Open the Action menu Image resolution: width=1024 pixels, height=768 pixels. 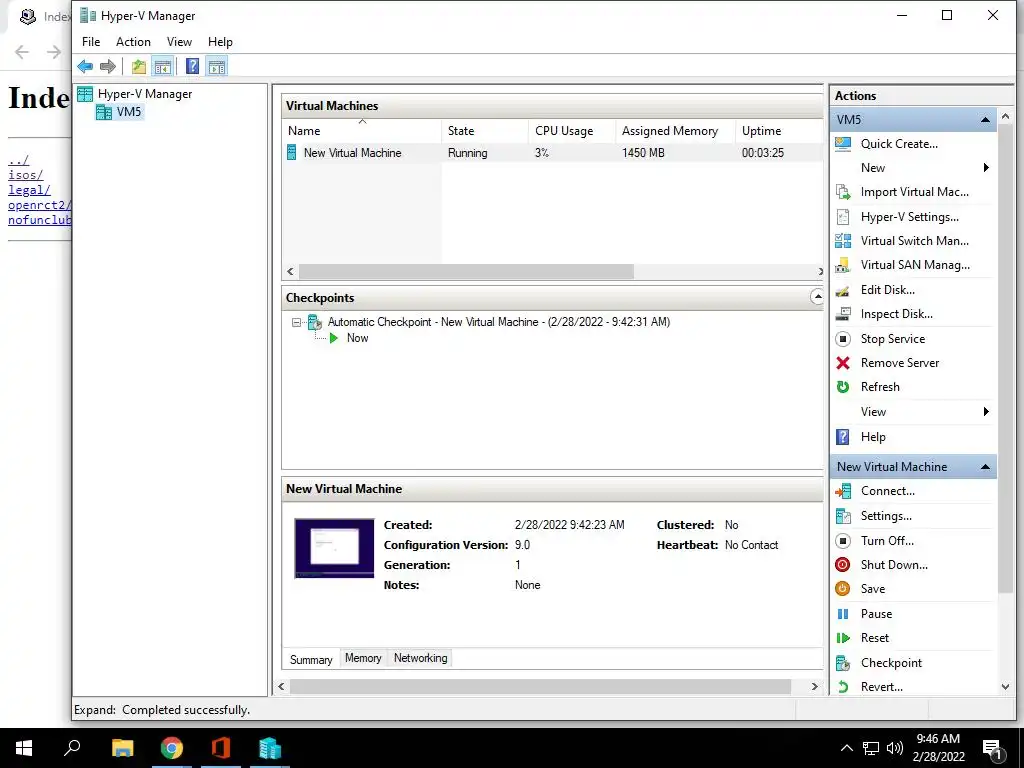pyautogui.click(x=133, y=42)
